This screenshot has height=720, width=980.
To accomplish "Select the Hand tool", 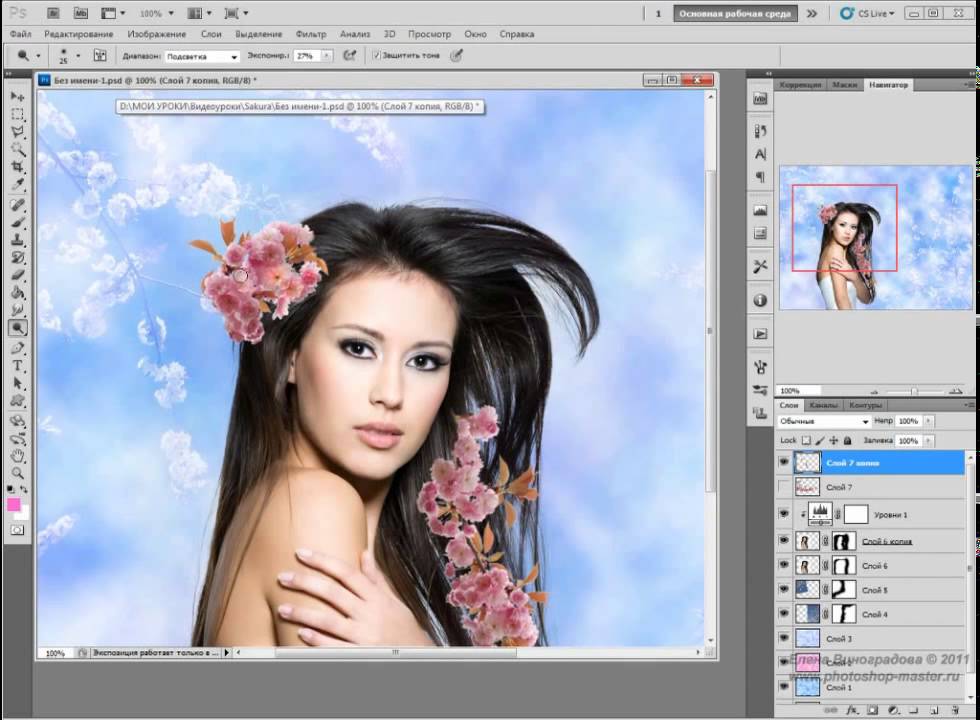I will (18, 455).
